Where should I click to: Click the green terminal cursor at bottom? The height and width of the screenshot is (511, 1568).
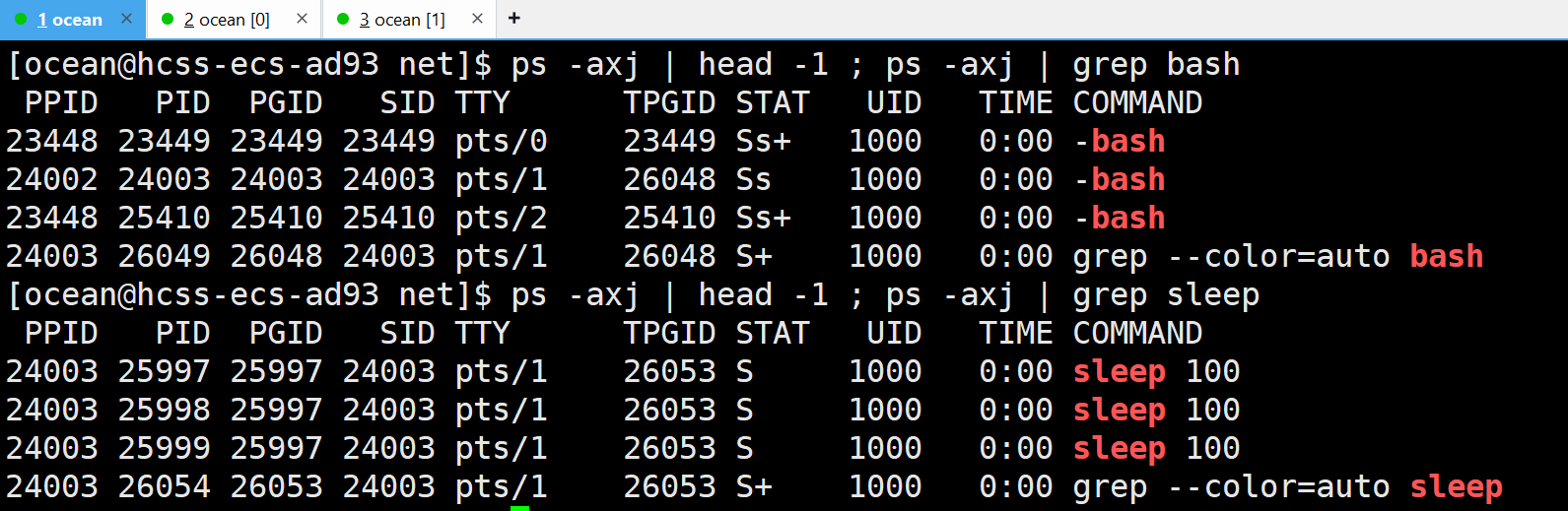(519, 507)
